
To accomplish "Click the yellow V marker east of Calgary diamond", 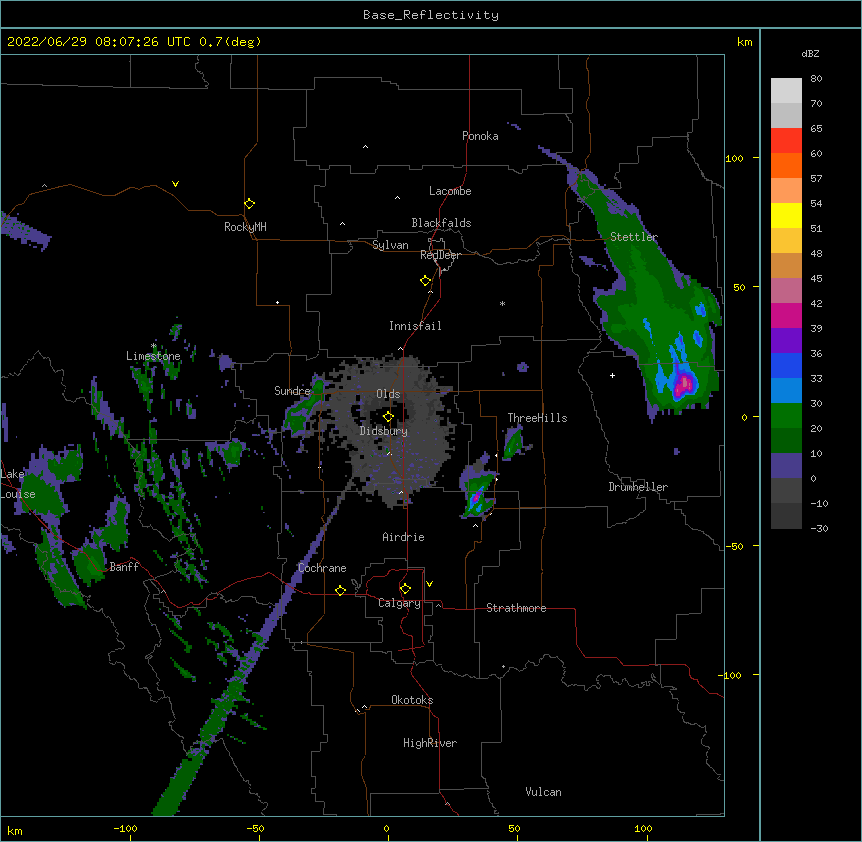I will click(x=429, y=584).
